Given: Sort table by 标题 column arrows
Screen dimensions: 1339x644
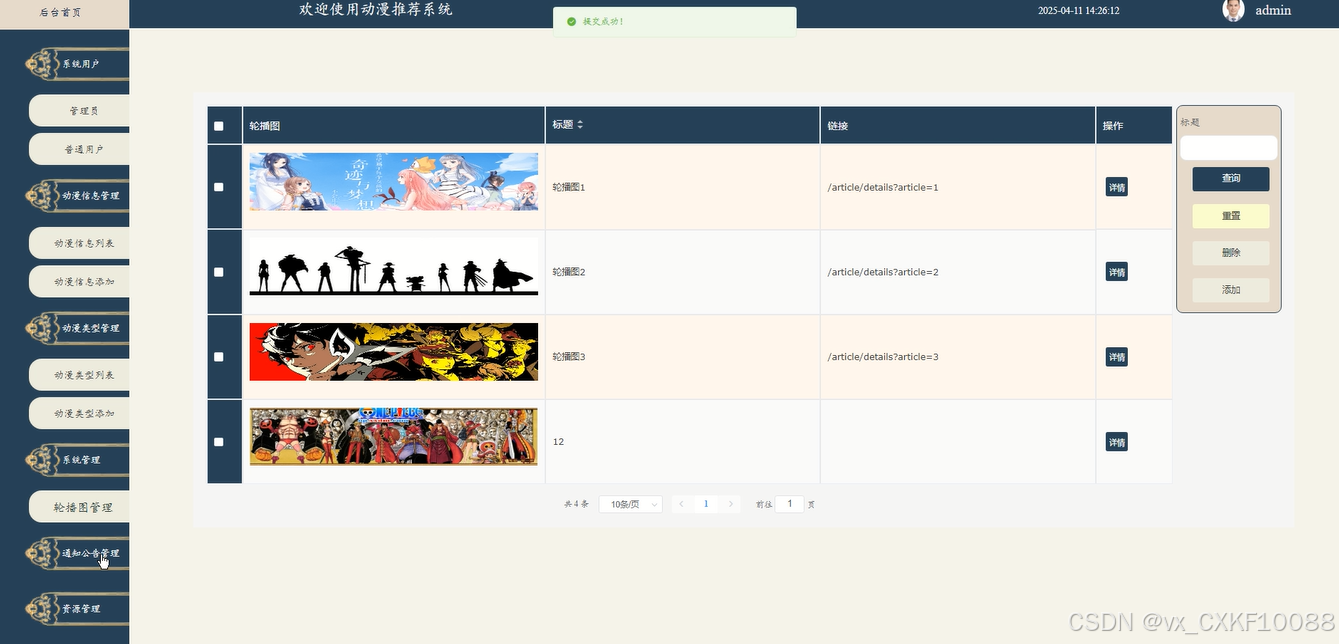Looking at the screenshot, I should (579, 125).
